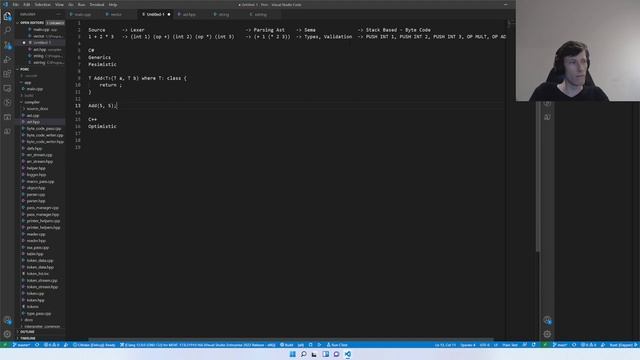Open the Chat icon on the taskbar
This screenshot has width=640, height=360.
point(336,354)
